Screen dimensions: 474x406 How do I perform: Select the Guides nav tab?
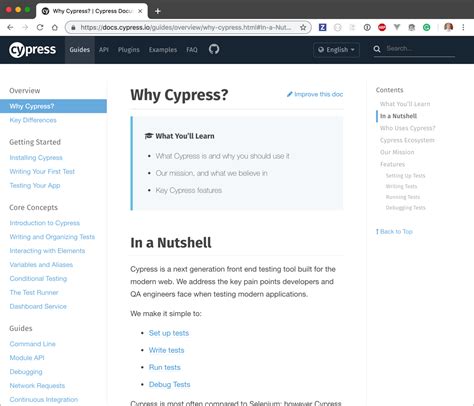80,50
